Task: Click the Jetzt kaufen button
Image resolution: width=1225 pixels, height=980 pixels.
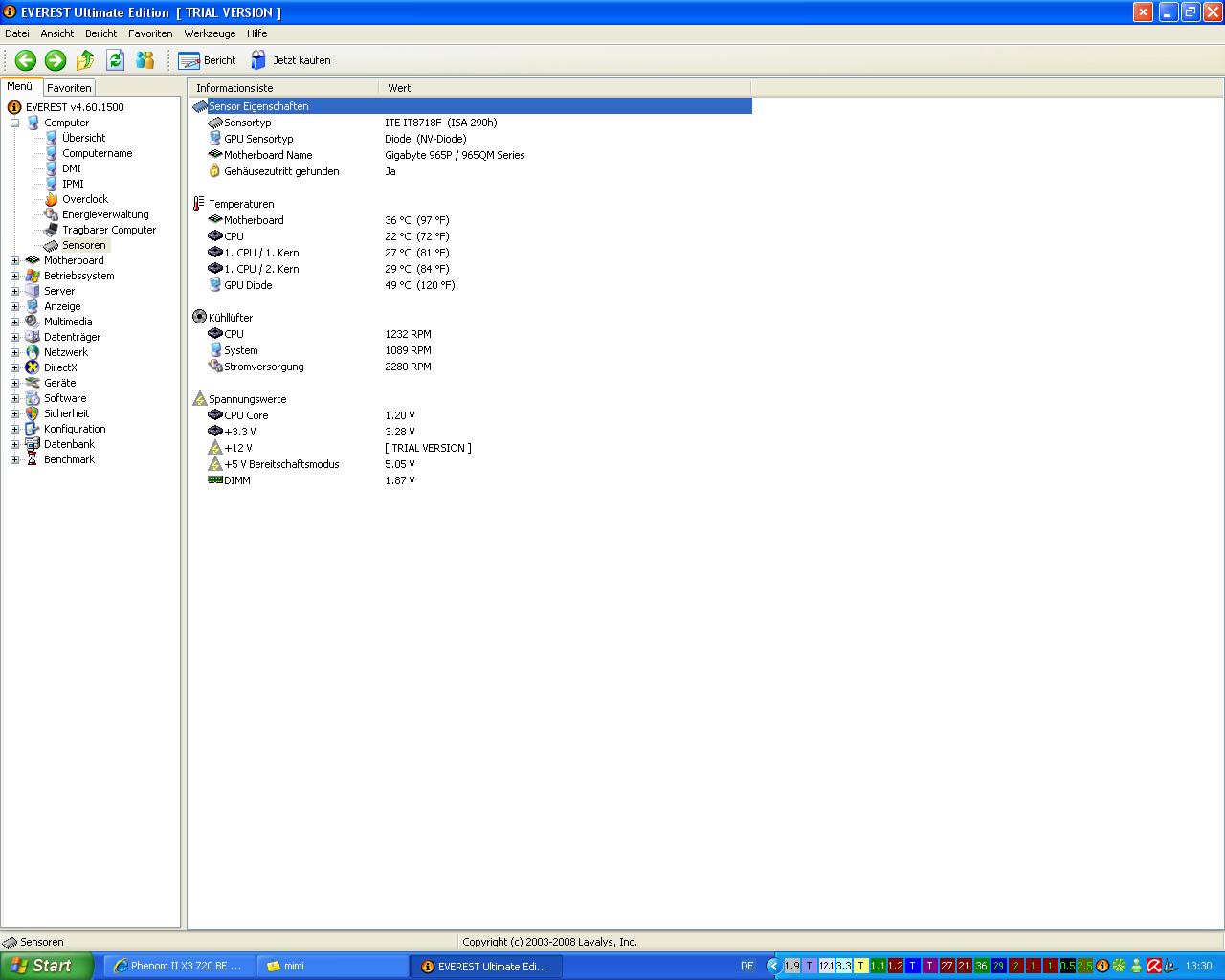Action: [291, 60]
